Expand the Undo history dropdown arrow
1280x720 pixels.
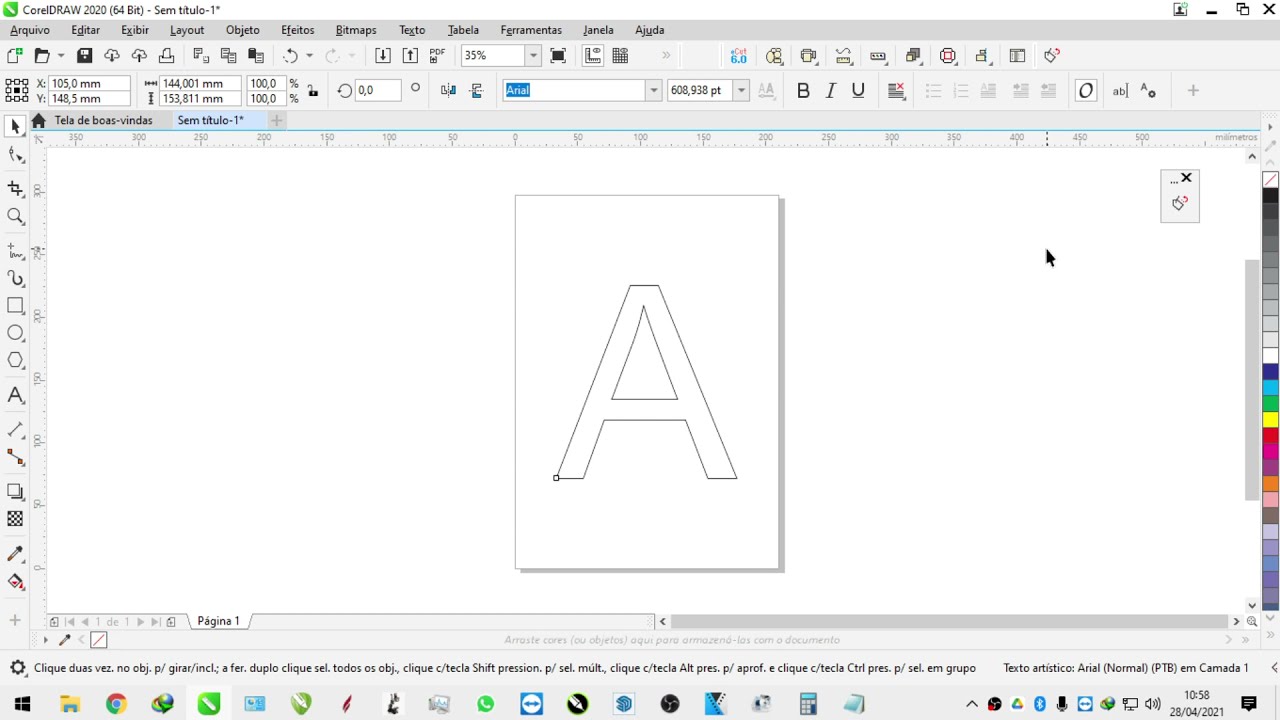click(309, 56)
